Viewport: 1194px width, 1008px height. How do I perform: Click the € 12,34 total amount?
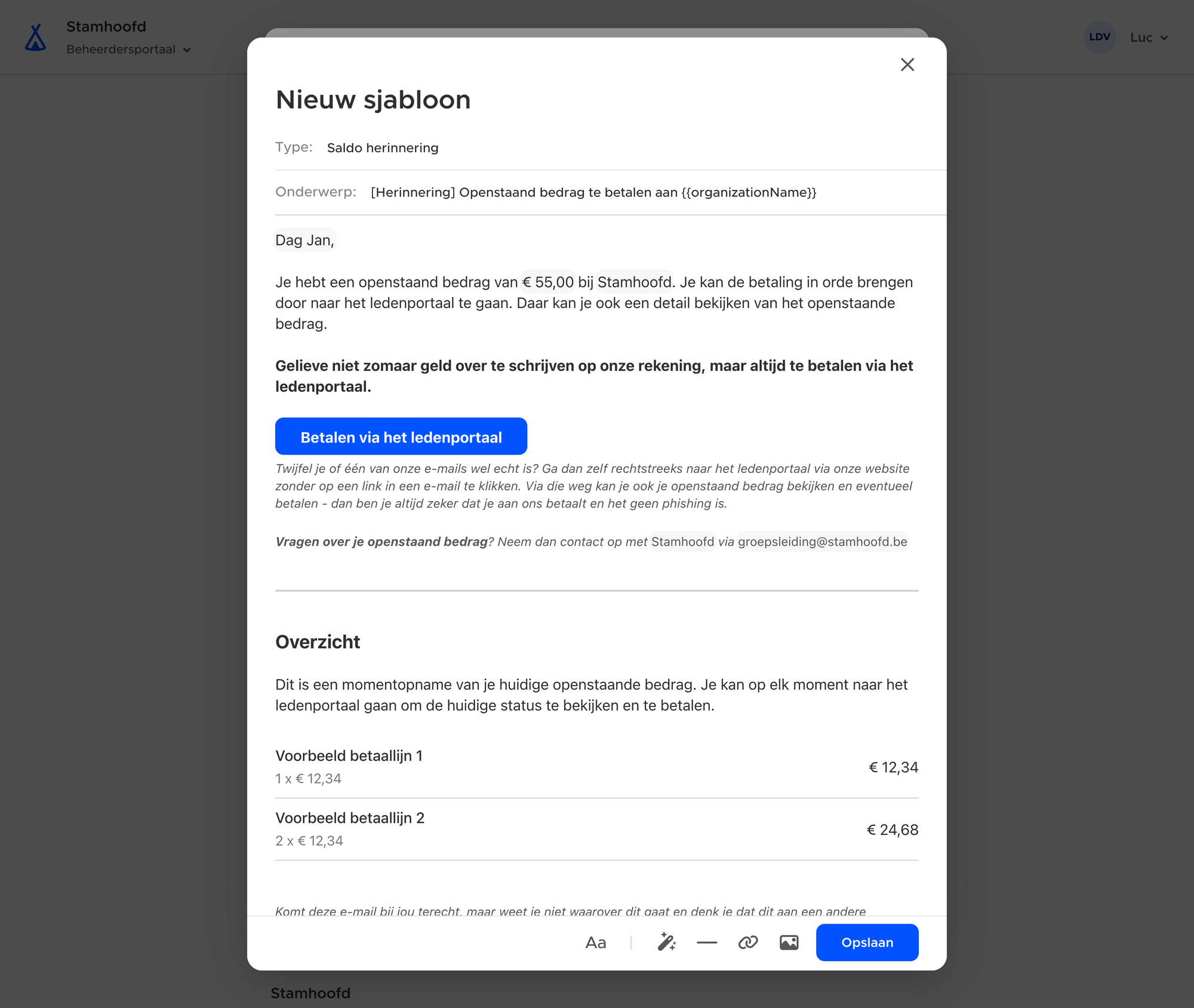[x=893, y=767]
